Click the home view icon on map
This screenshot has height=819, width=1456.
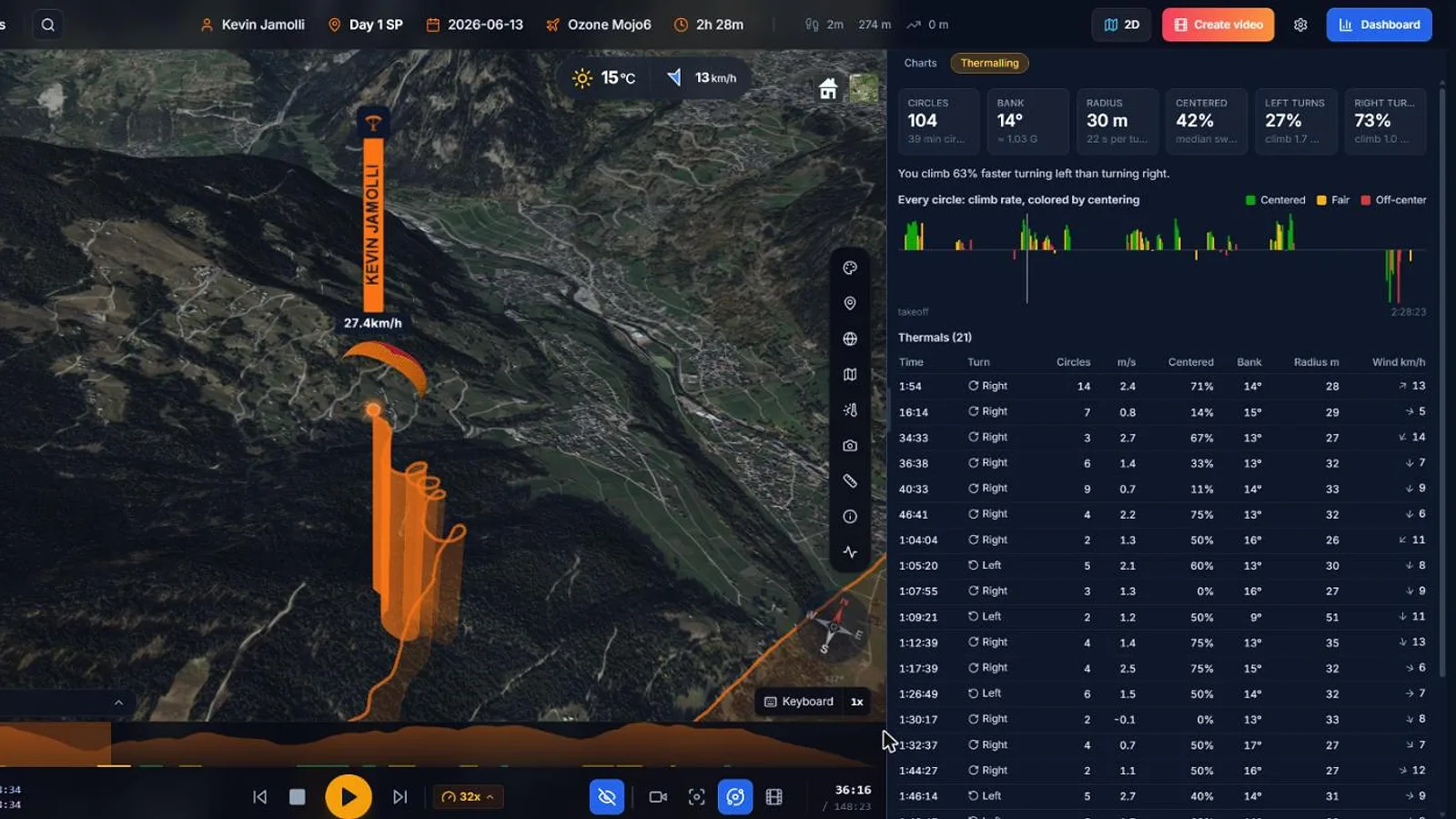tap(828, 89)
